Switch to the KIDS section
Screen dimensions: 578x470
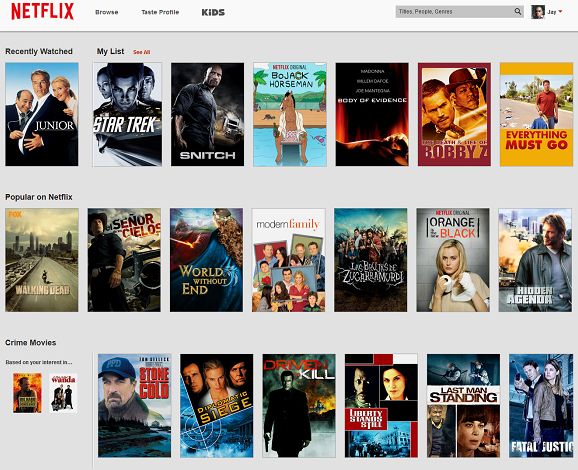(213, 12)
